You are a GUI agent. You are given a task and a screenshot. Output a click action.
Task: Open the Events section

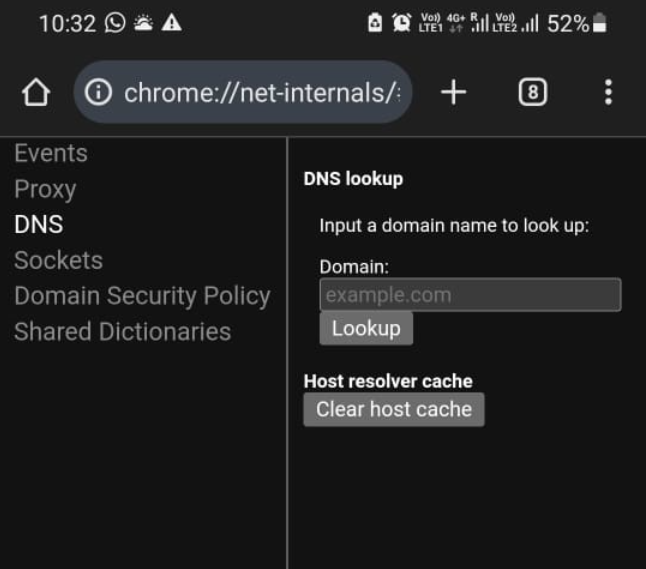click(51, 153)
